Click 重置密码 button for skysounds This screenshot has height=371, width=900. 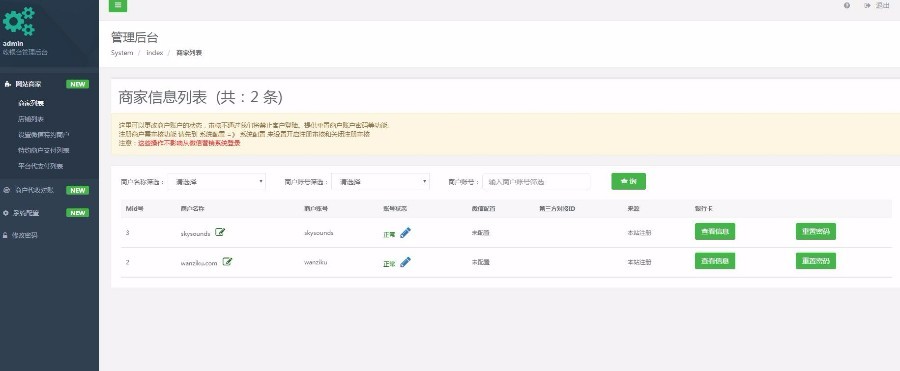816,231
